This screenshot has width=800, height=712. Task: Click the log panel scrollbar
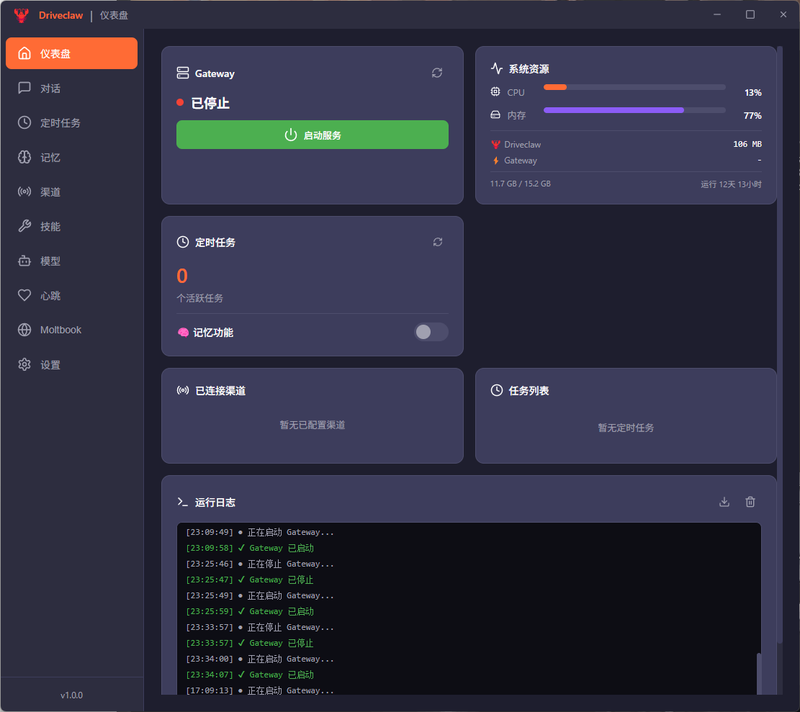(x=759, y=673)
